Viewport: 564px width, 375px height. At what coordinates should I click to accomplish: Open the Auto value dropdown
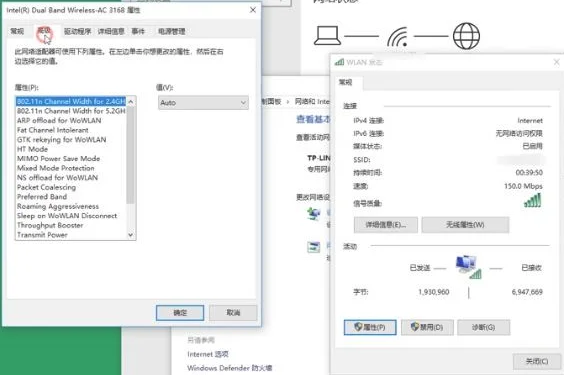pos(203,103)
